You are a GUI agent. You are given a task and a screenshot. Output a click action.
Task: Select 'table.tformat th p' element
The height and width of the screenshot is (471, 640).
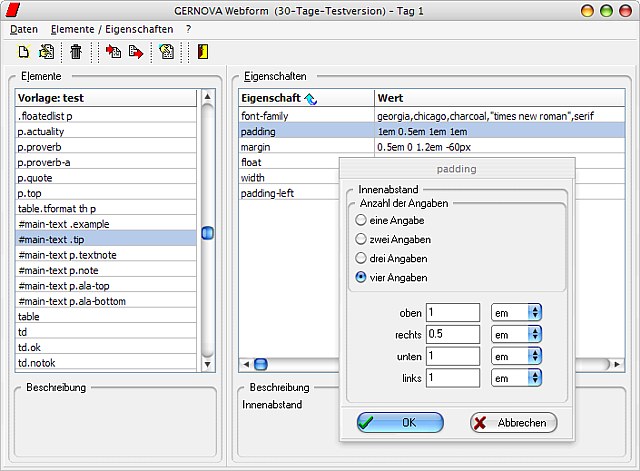tap(106, 209)
